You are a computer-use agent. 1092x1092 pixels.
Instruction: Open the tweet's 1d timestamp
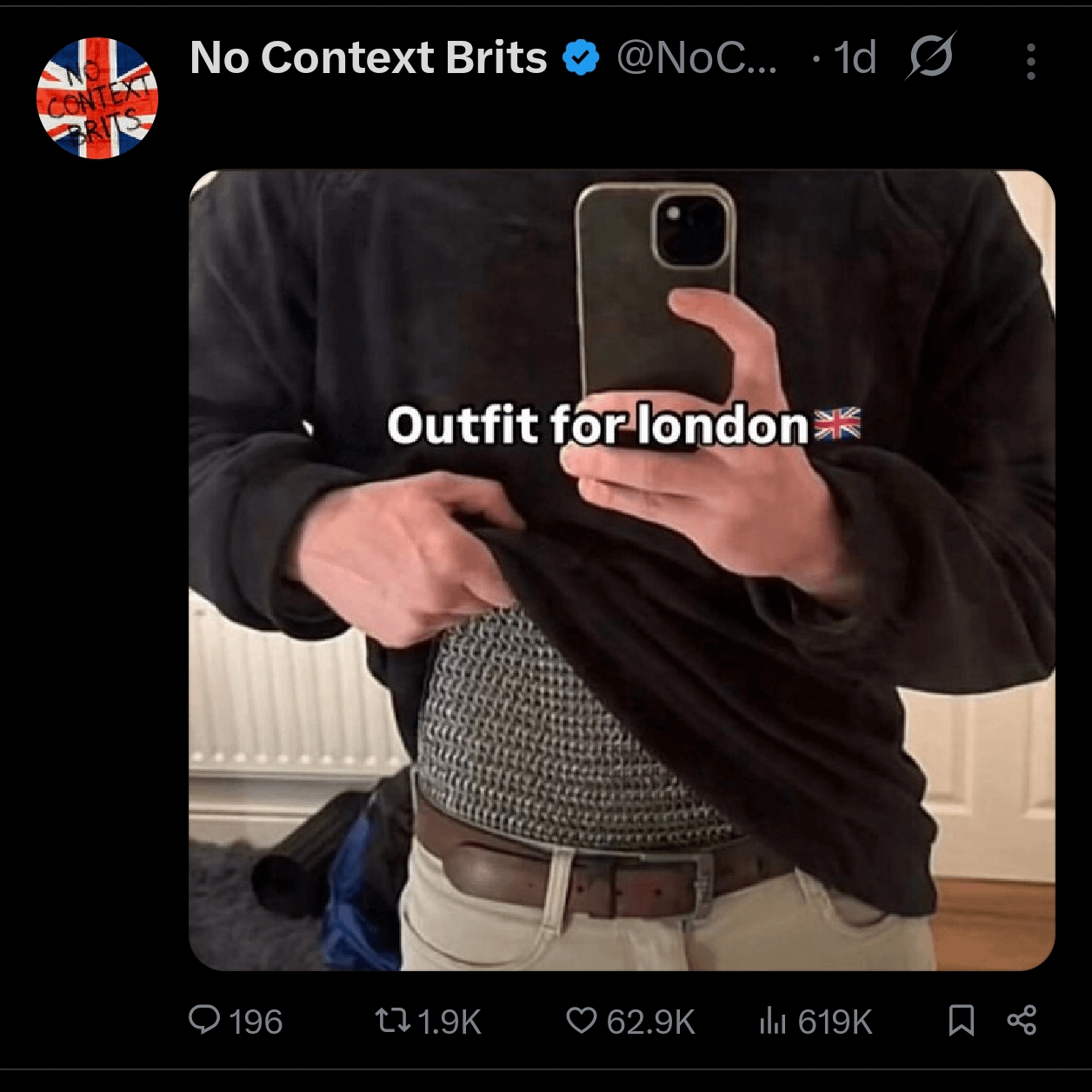click(855, 58)
